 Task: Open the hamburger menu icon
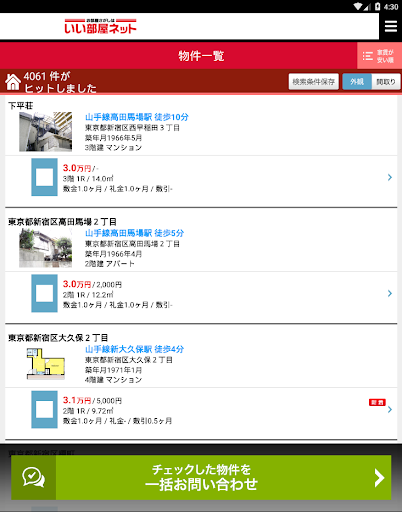click(391, 26)
